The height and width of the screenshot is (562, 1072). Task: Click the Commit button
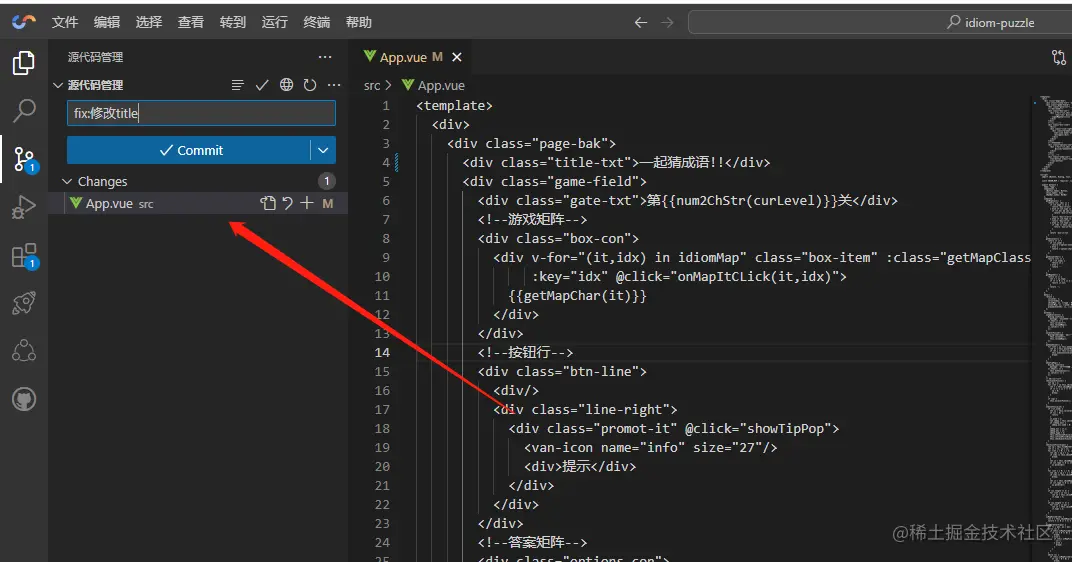[x=189, y=150]
